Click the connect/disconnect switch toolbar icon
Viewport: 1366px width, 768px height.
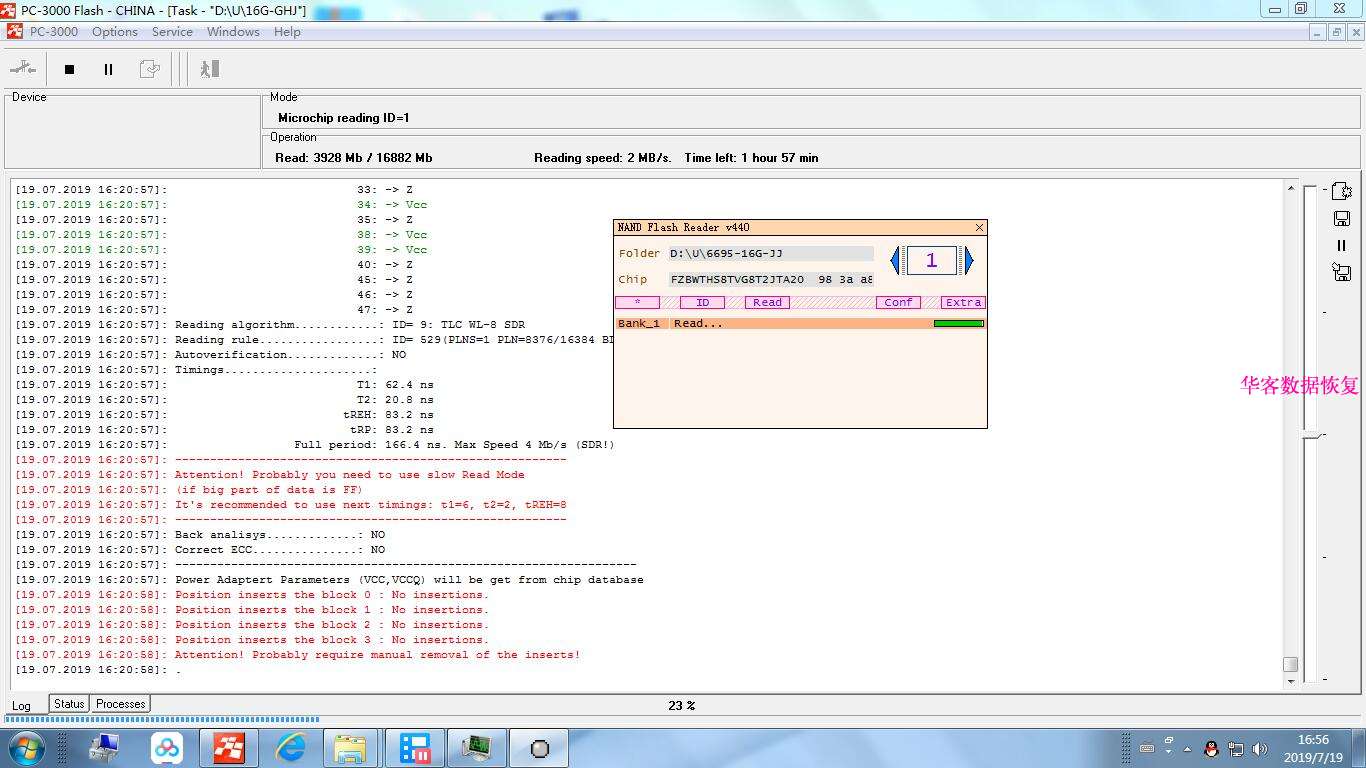point(22,69)
